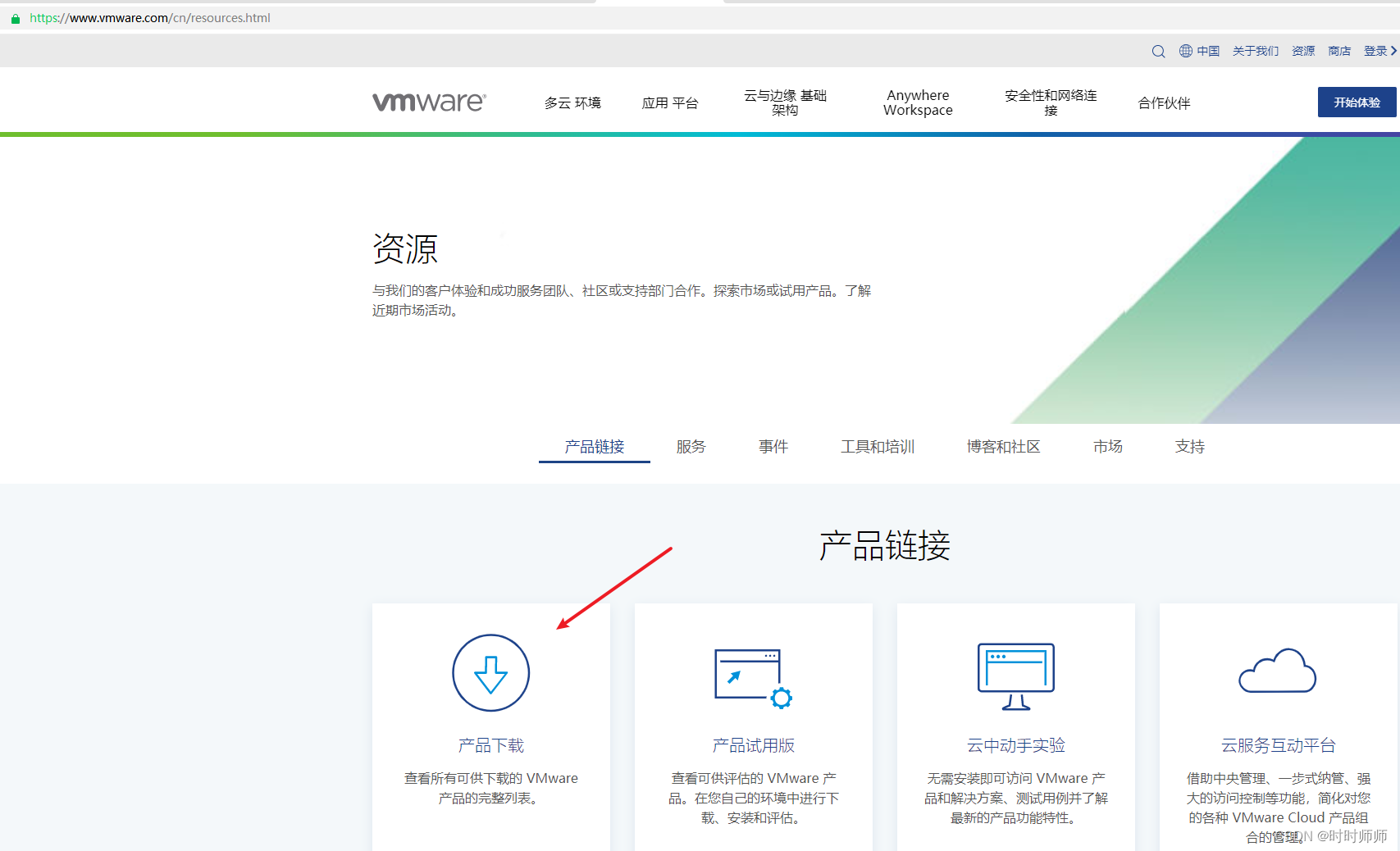Open the 云中动手实验 card title
Viewport: 1400px width, 851px height.
(x=1015, y=745)
